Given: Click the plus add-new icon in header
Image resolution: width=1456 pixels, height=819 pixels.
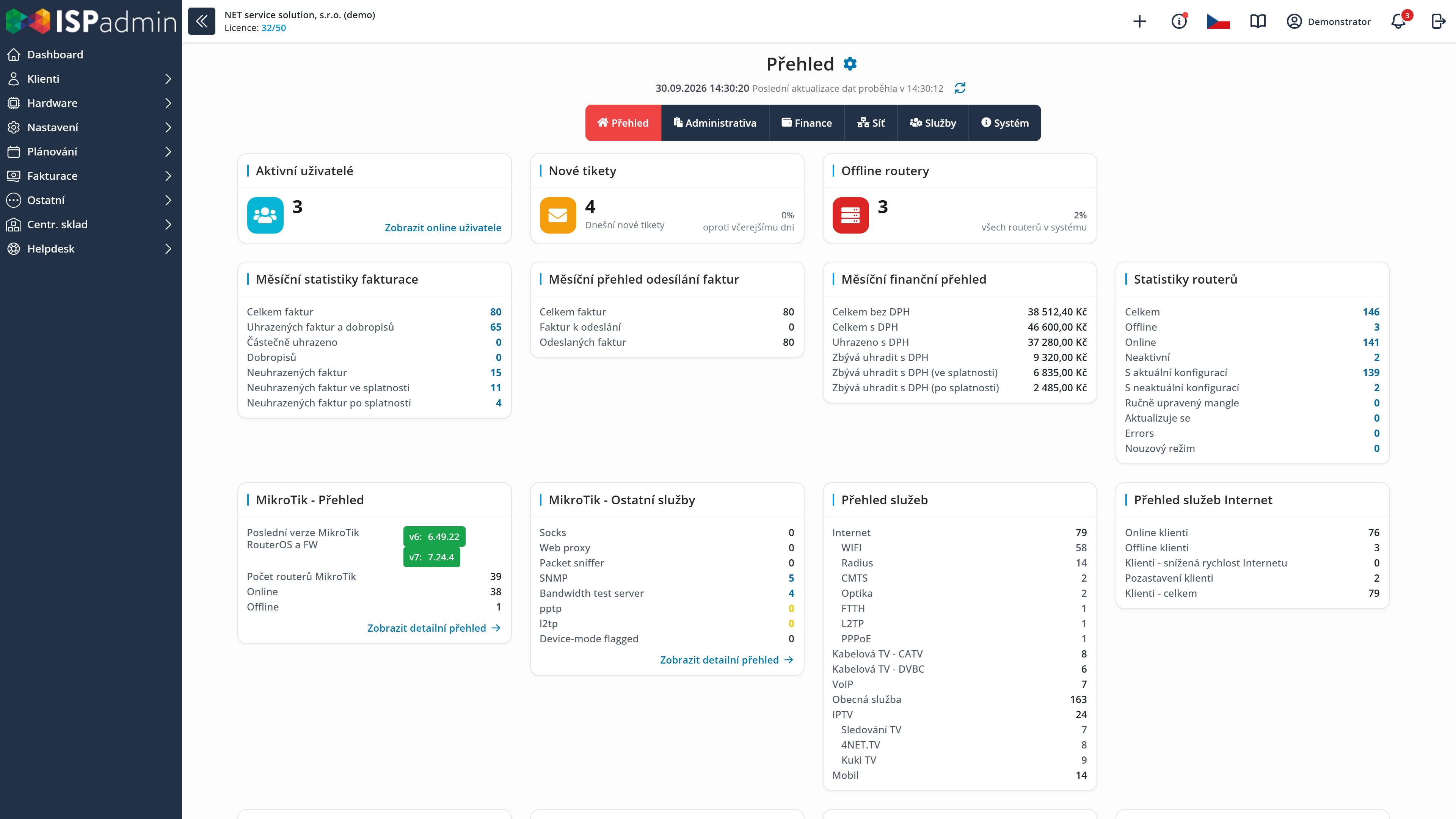Looking at the screenshot, I should click(x=1139, y=22).
